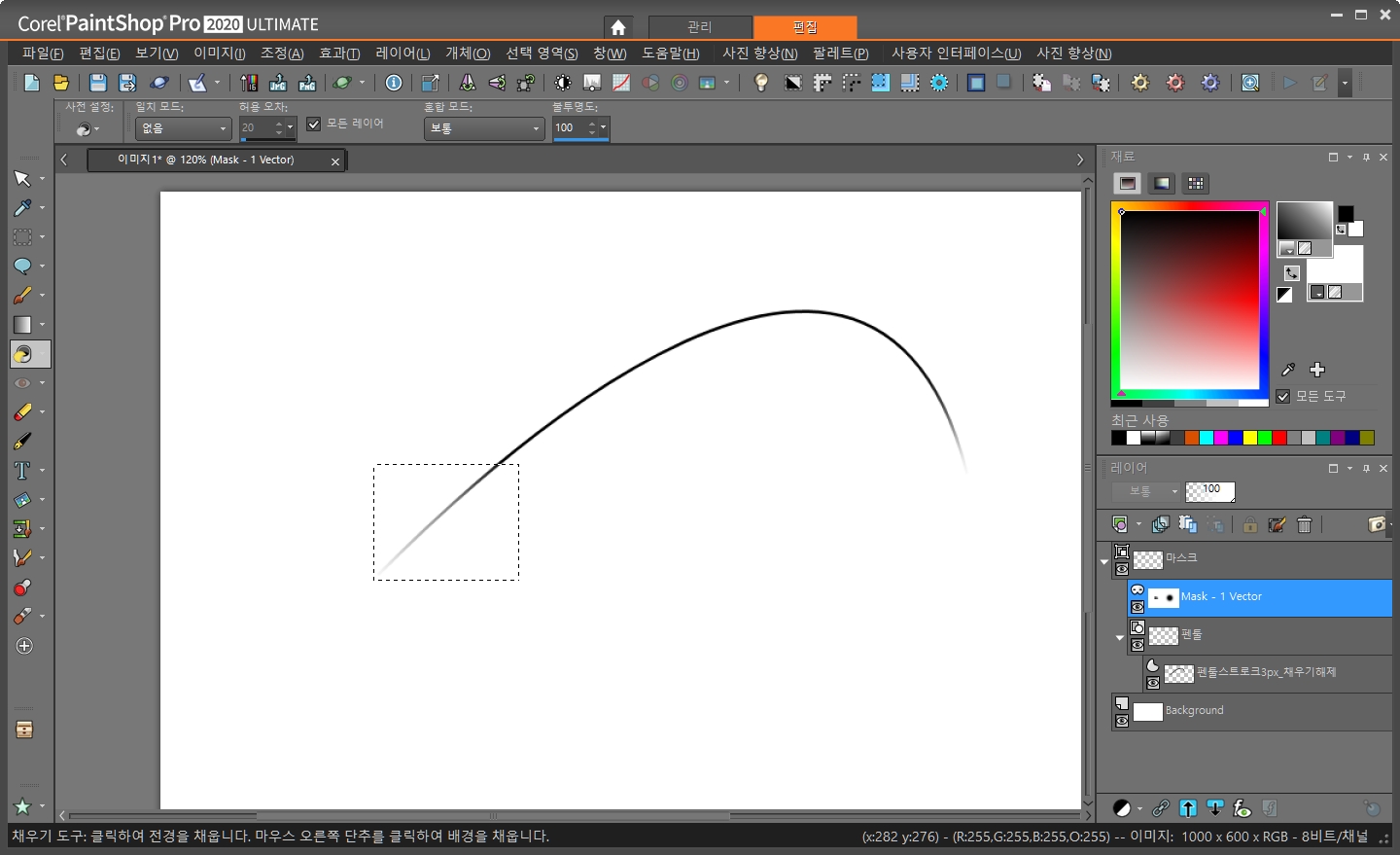Screen dimensions: 1400x855
Task: Click the magnifier zoom icon in toolbar
Action: (x=1250, y=83)
